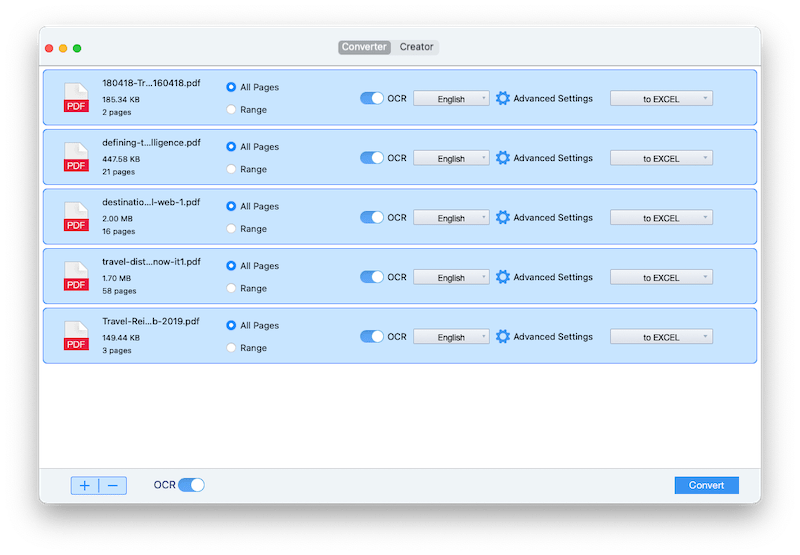
Task: Toggle the global OCR switch in bottom bar
Action: point(191,485)
